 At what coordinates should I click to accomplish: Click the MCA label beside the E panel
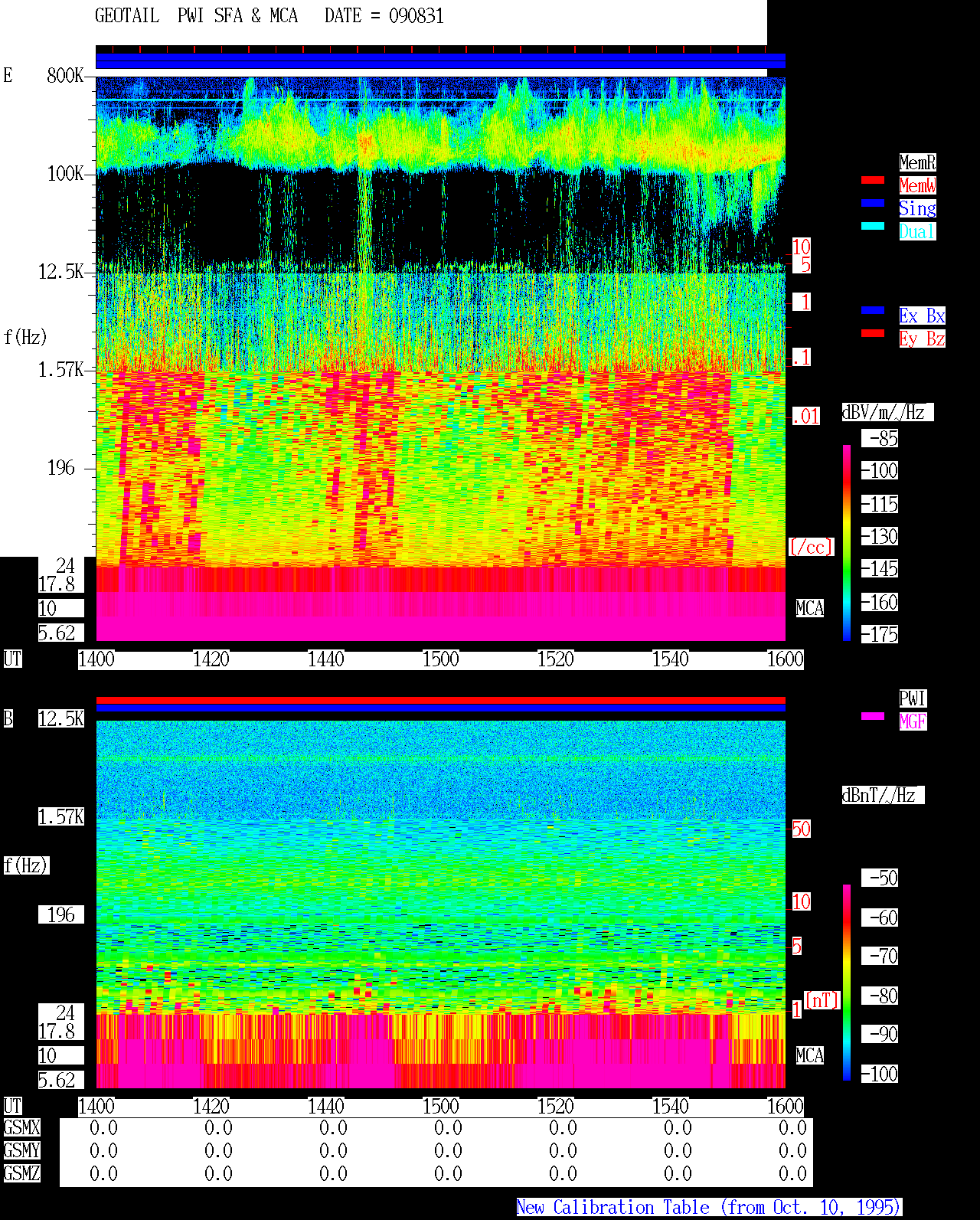click(x=810, y=609)
